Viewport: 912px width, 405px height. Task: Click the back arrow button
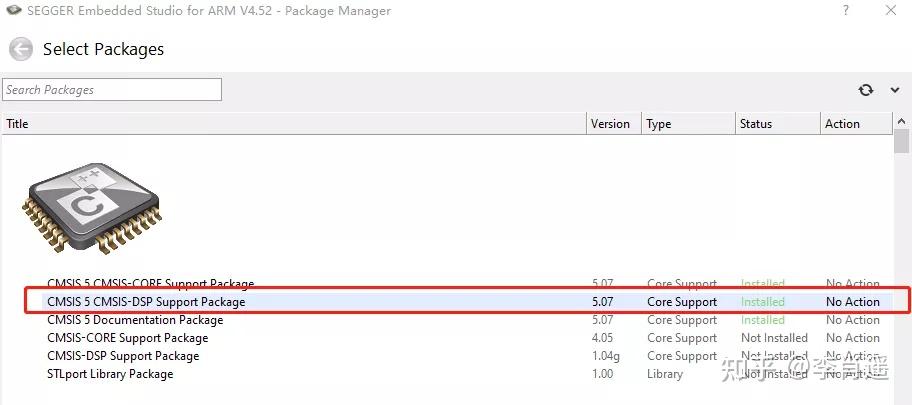[20, 49]
